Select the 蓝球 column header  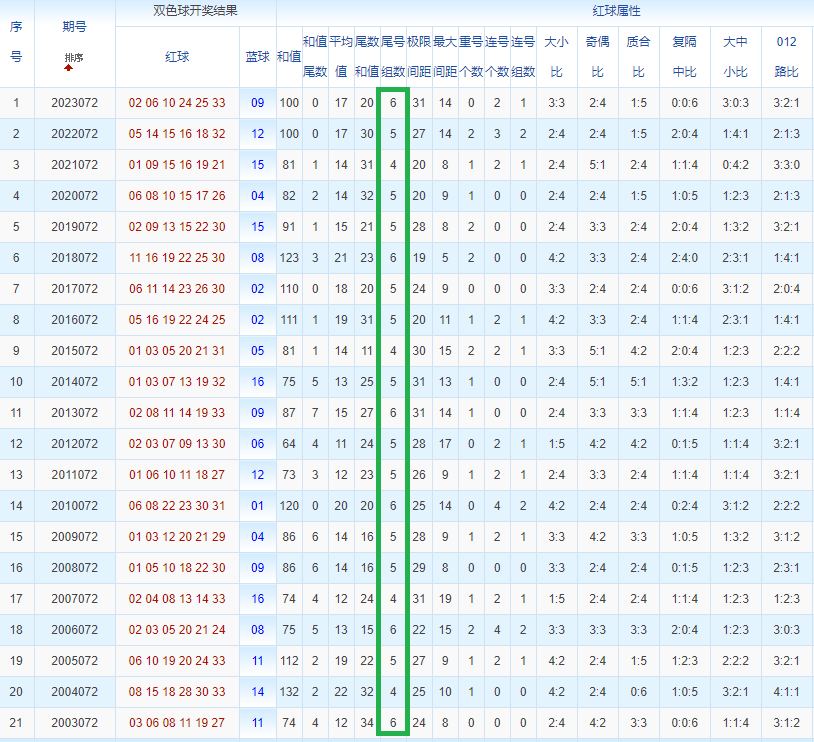coord(257,57)
